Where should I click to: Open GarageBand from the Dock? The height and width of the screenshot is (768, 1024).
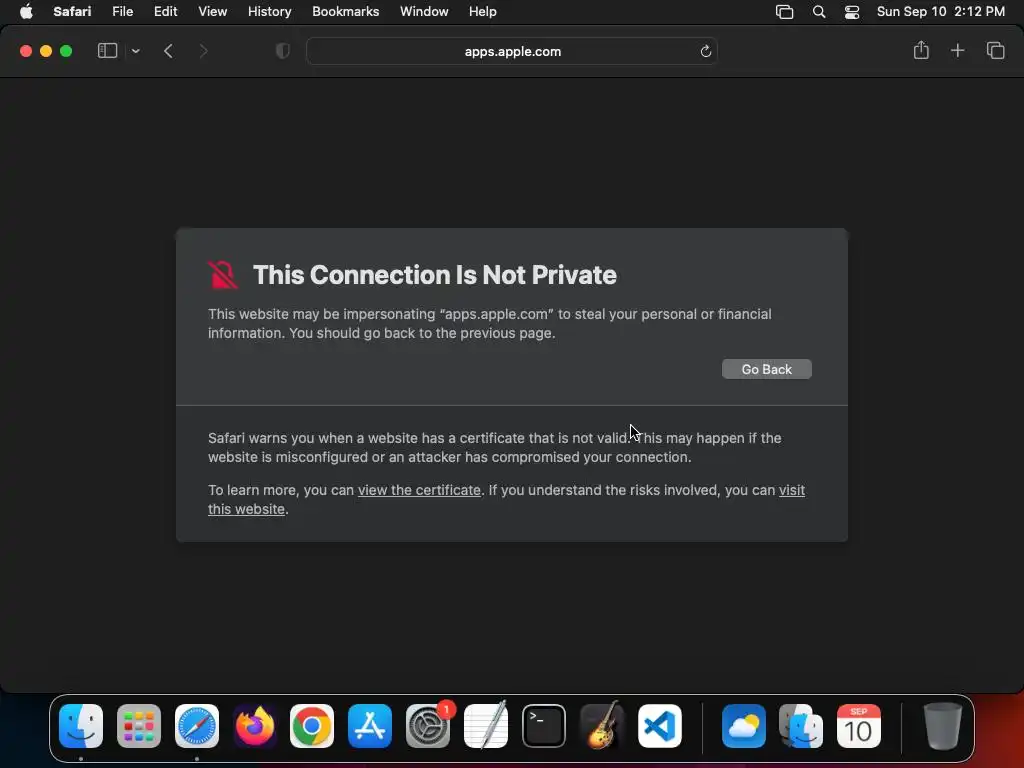click(601, 726)
